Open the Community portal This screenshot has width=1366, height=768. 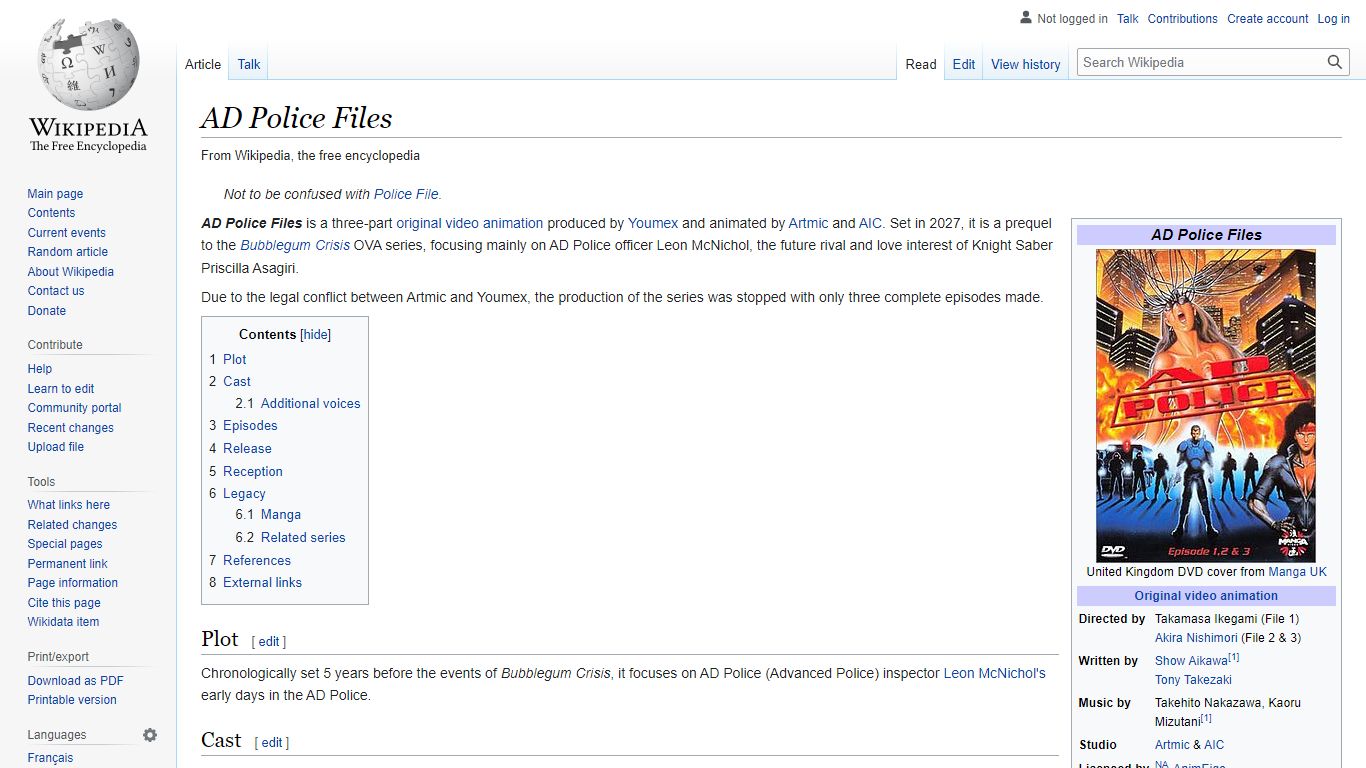[x=74, y=408]
